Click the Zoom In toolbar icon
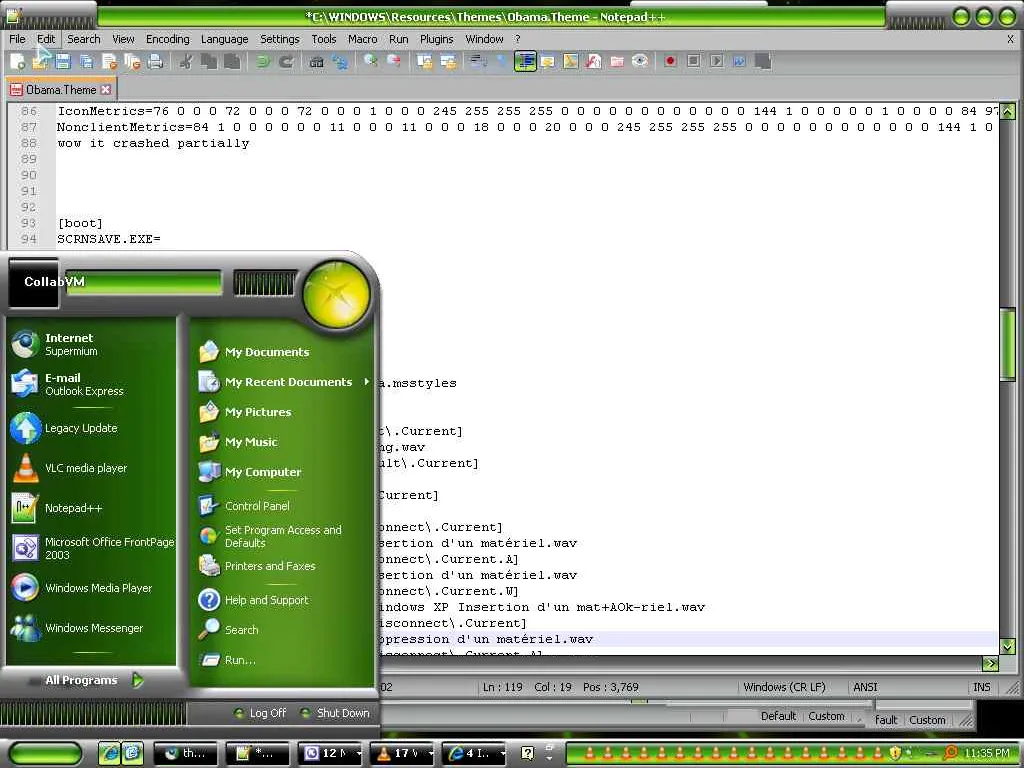The image size is (1024, 768). (371, 61)
